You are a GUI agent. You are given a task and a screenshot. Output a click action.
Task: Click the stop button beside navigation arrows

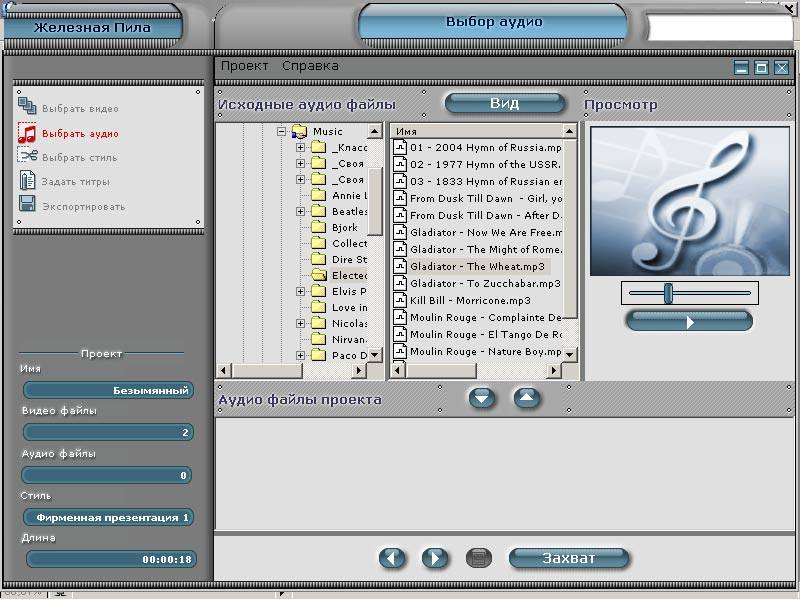coord(479,558)
